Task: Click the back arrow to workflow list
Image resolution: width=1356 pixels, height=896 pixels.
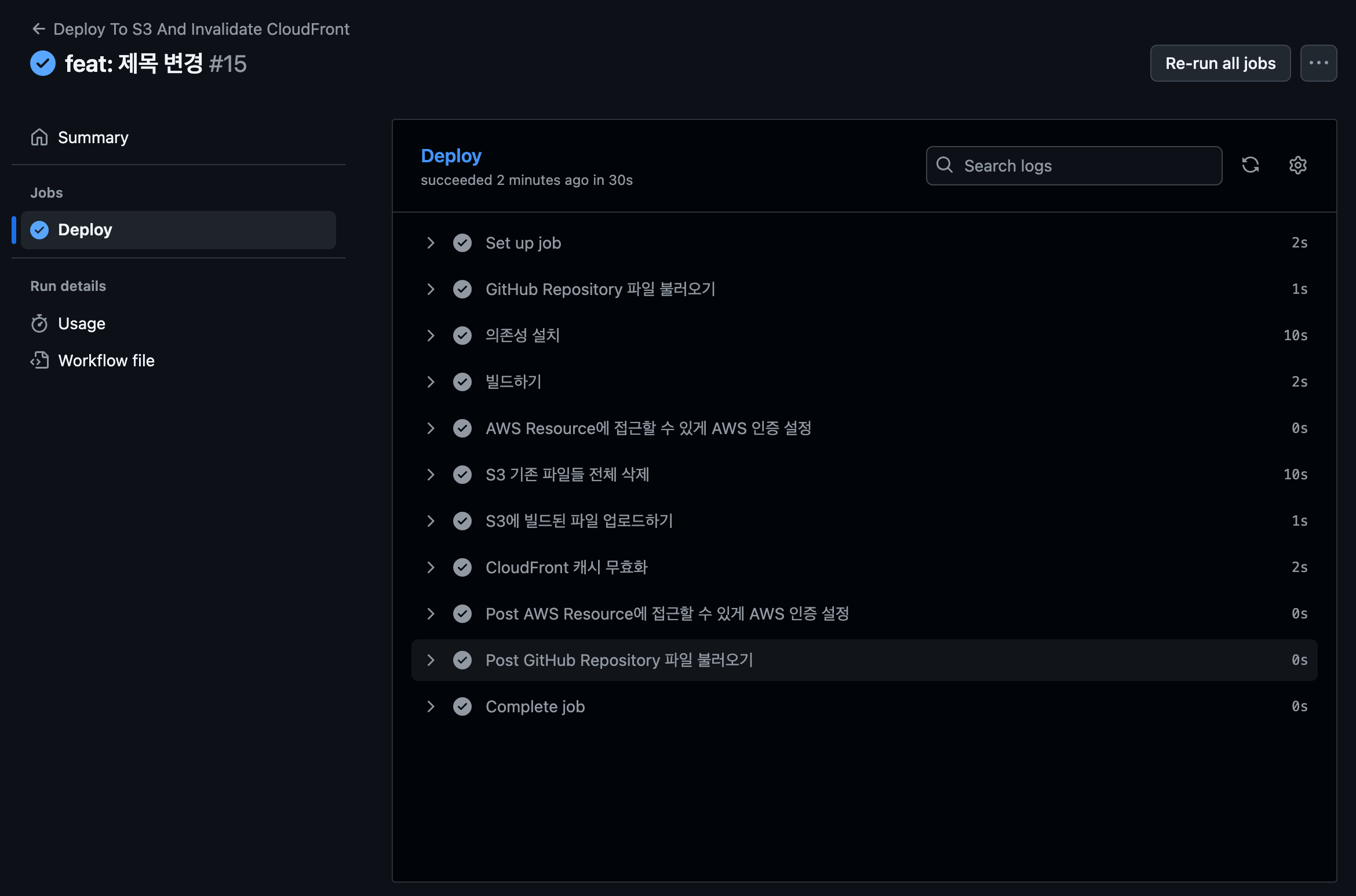Action: pyautogui.click(x=39, y=29)
